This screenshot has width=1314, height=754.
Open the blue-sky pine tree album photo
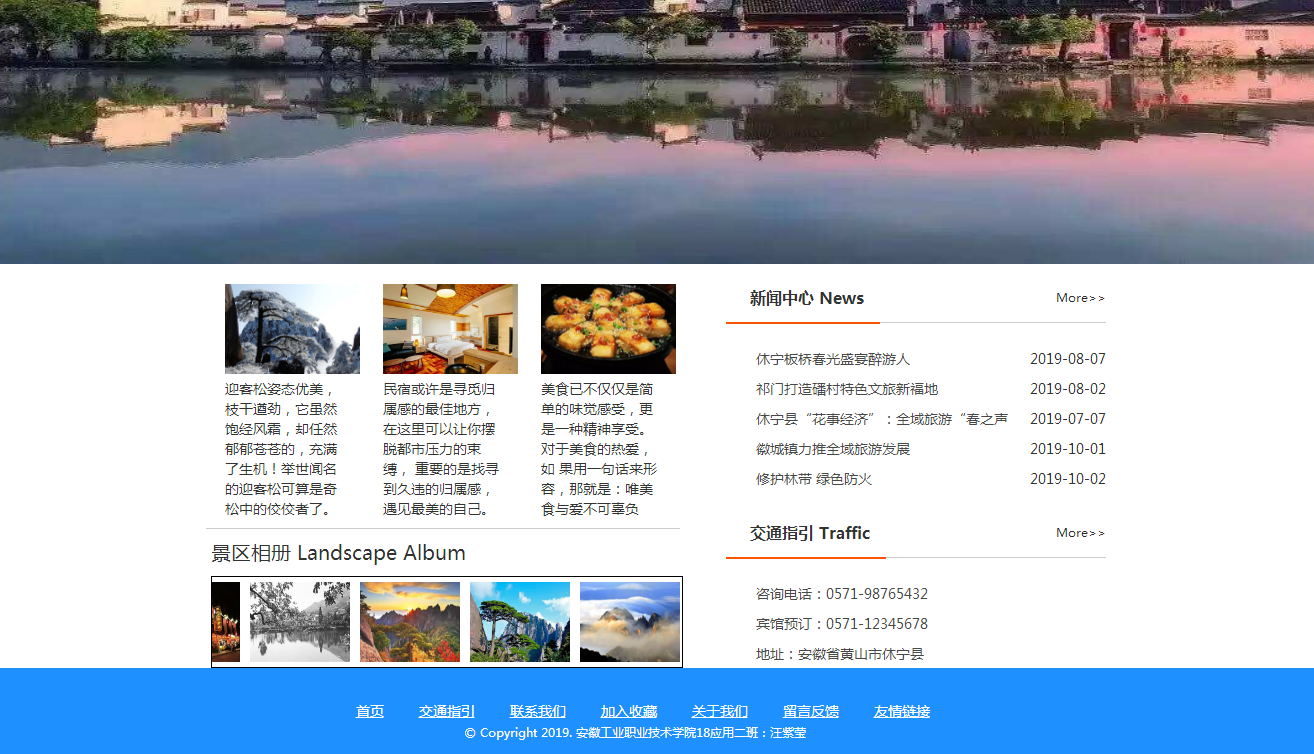click(520, 622)
